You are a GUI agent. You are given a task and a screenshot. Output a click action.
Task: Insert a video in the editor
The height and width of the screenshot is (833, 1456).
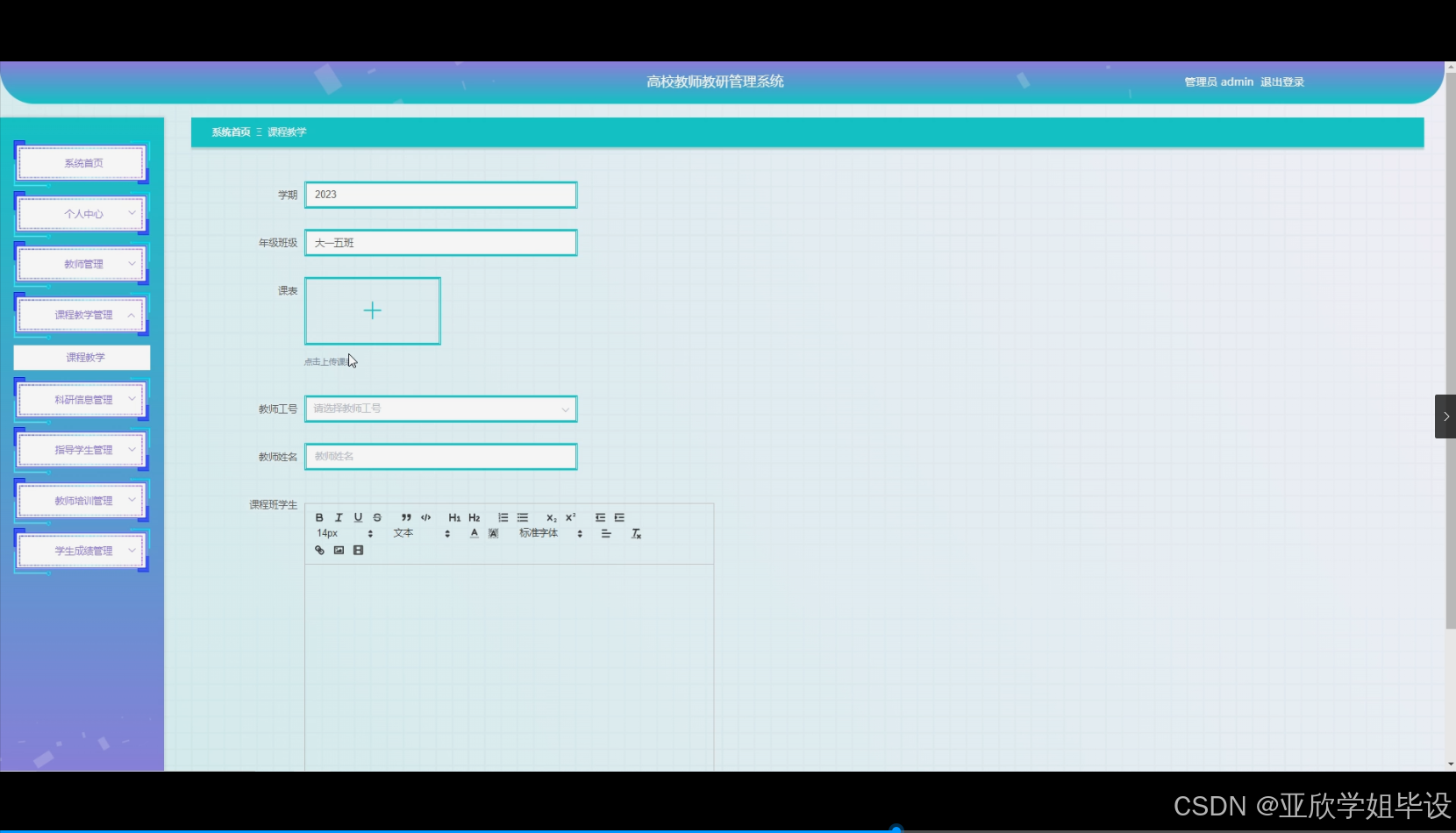coord(358,550)
